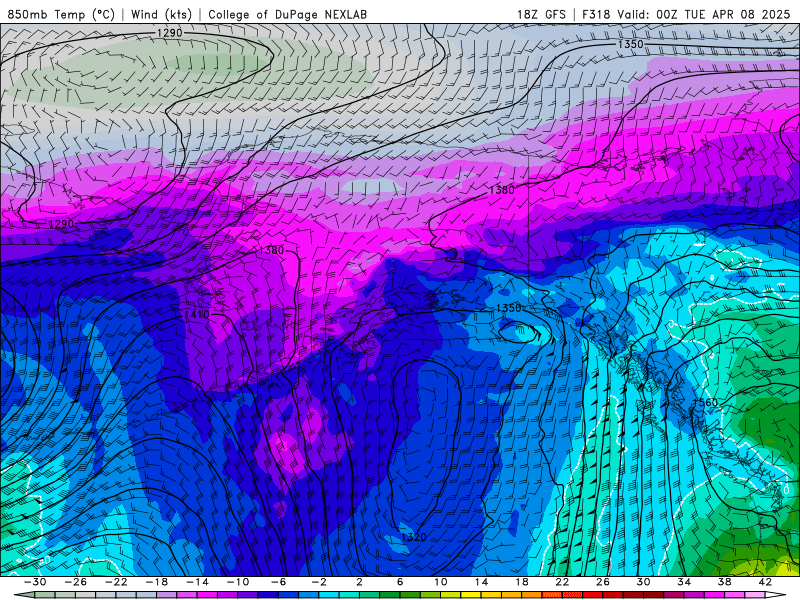Click the -6 colorbar tick label
The image size is (800, 600).
[278, 582]
